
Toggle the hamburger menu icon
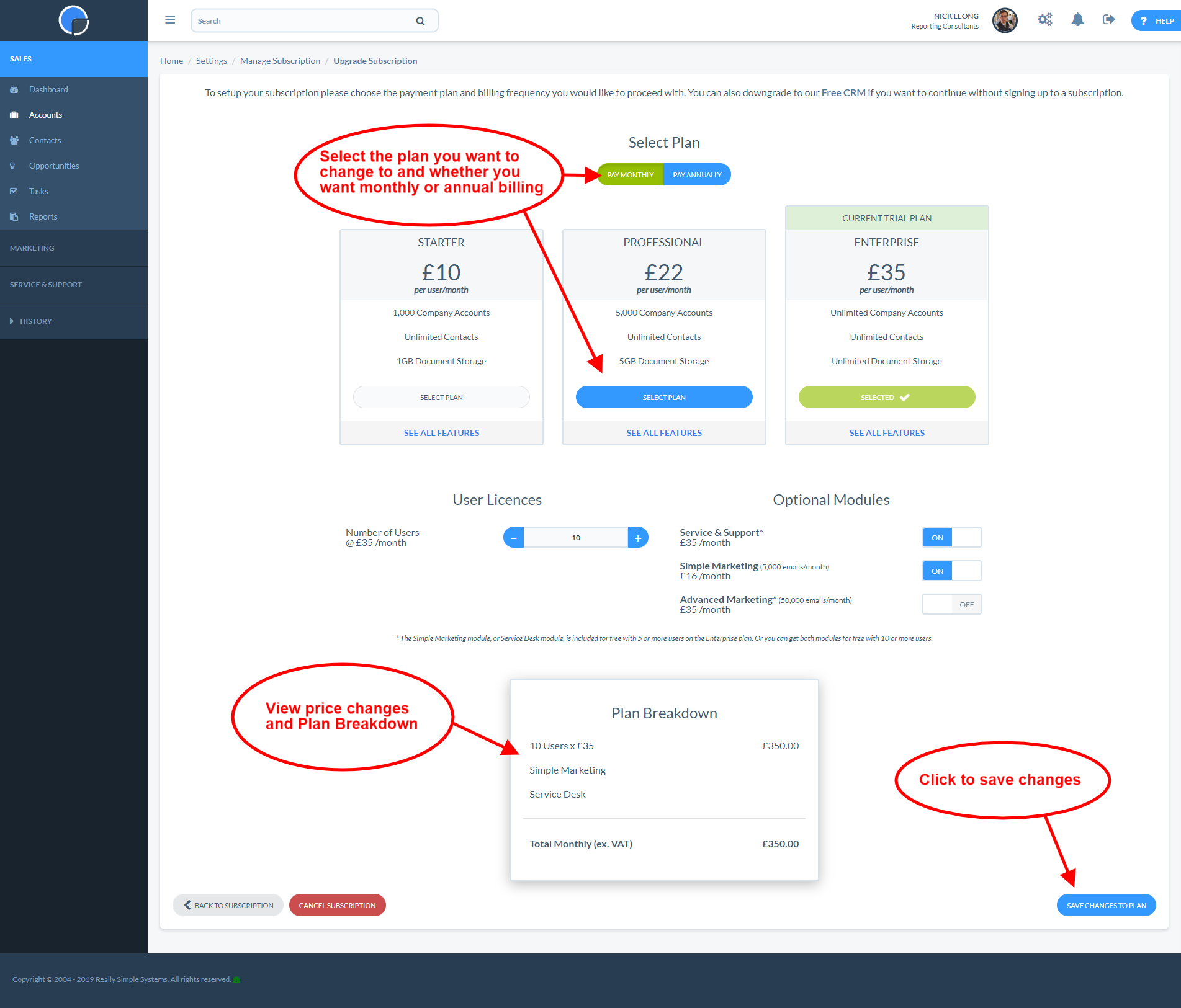click(170, 20)
